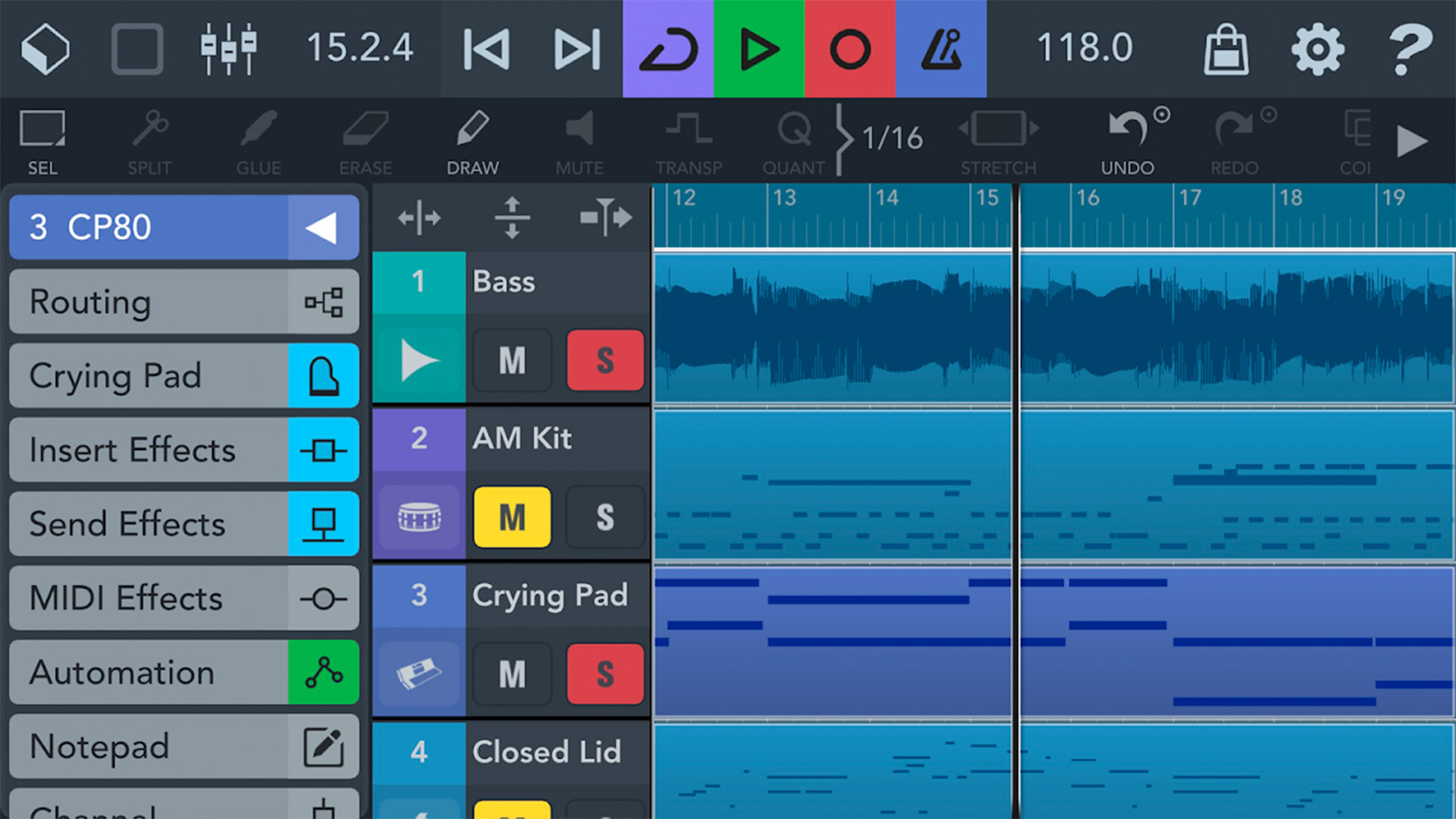1456x819 pixels.
Task: Click the AM Kit drum icon
Action: (419, 518)
